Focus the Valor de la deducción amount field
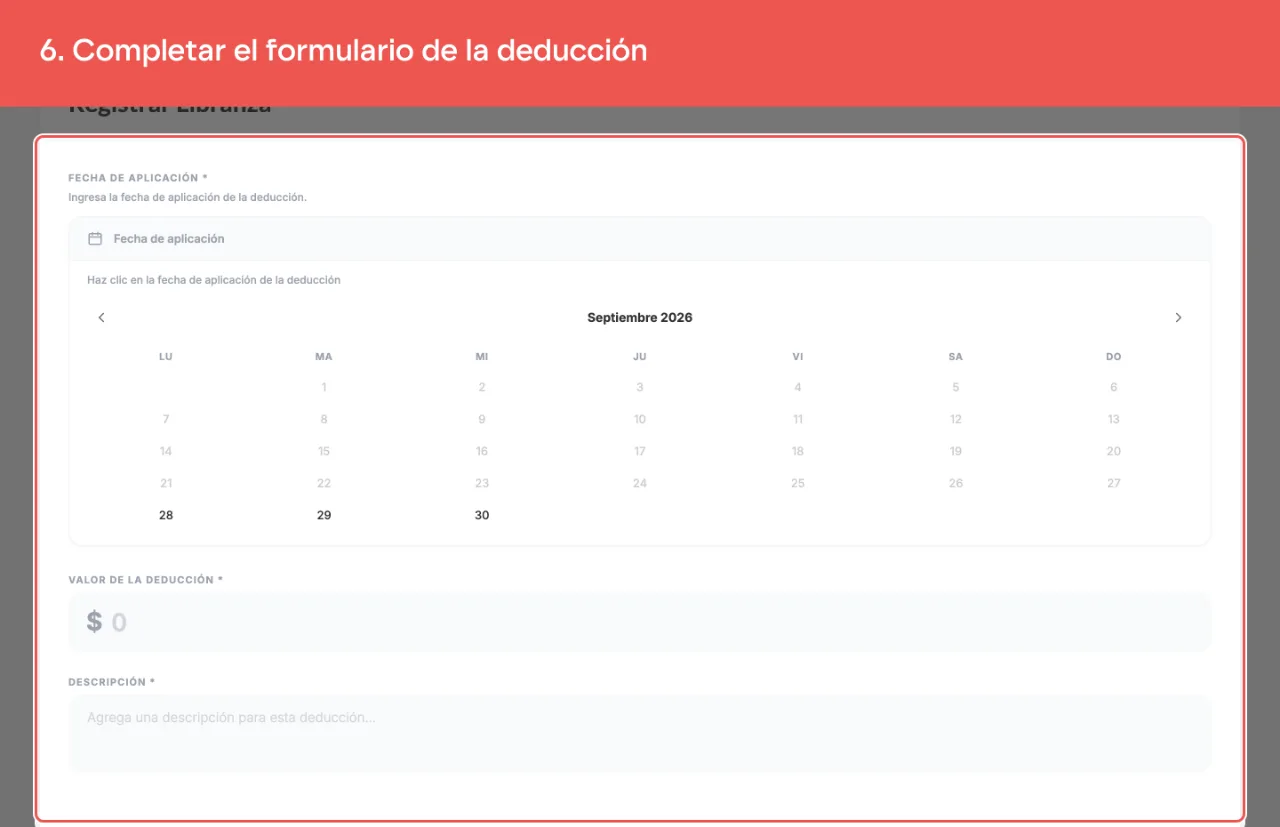Image resolution: width=1280 pixels, height=827 pixels. (640, 622)
